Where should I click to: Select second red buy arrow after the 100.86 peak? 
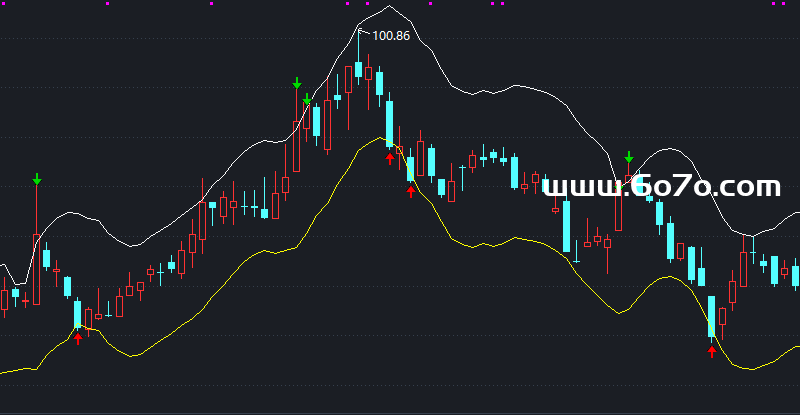point(411,191)
